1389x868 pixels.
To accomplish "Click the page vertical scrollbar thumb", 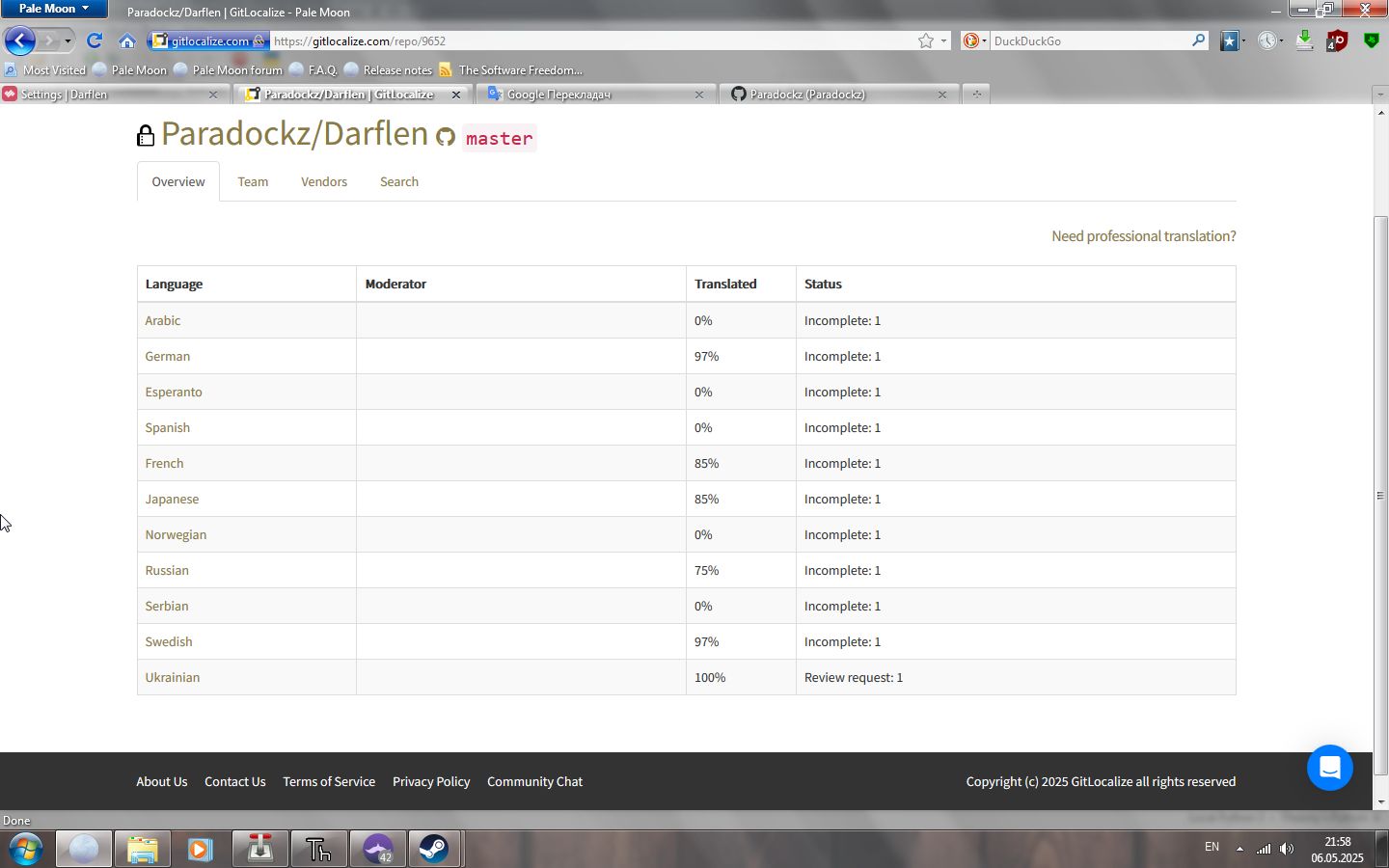I will pos(1380,496).
